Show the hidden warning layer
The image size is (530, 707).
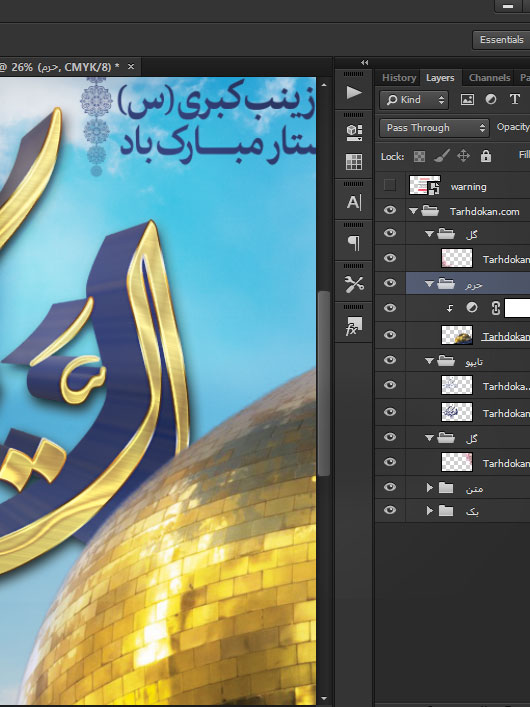click(x=390, y=185)
